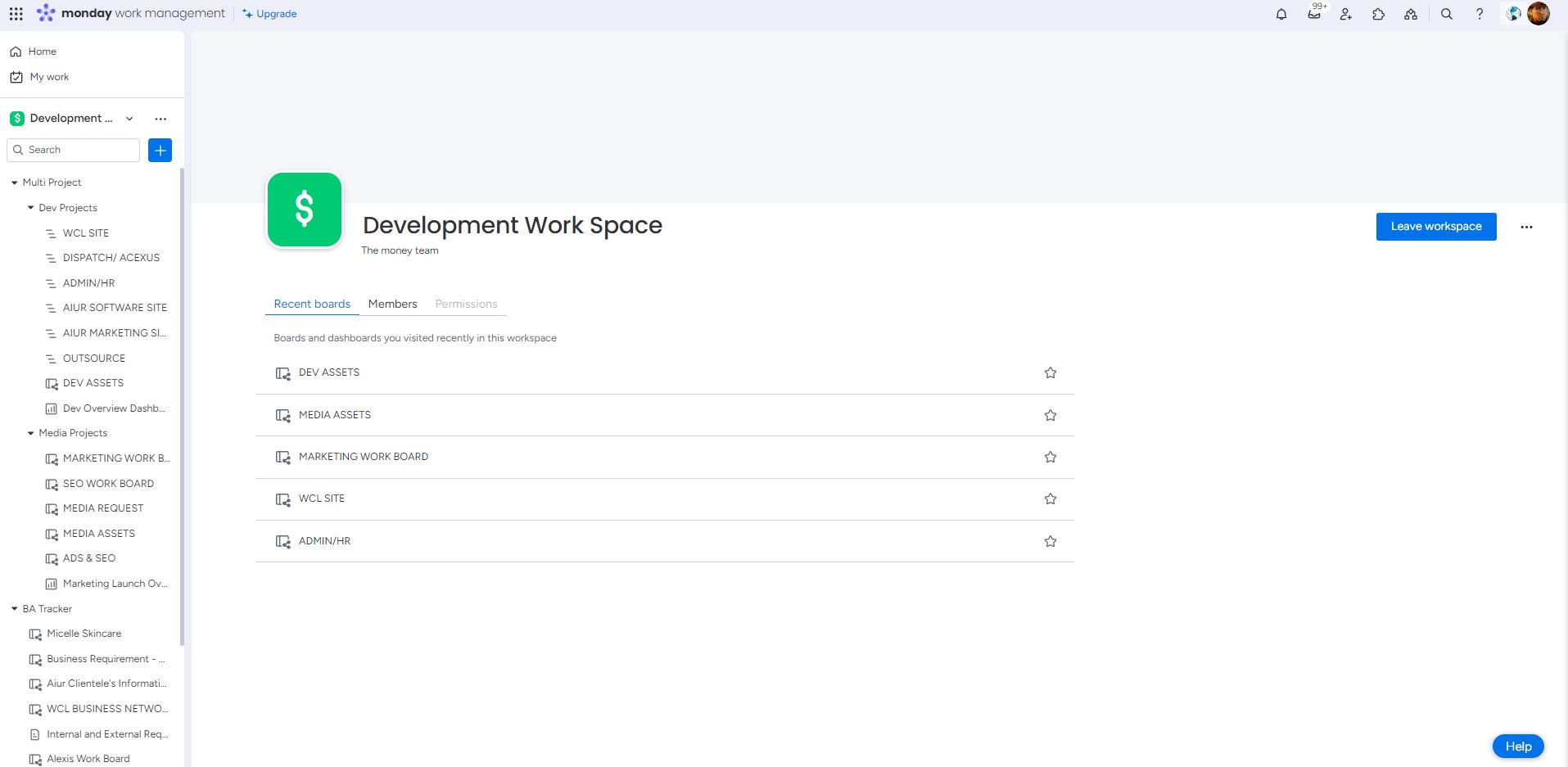
Task: Collapse the Dev Projects folder
Action: (30, 208)
